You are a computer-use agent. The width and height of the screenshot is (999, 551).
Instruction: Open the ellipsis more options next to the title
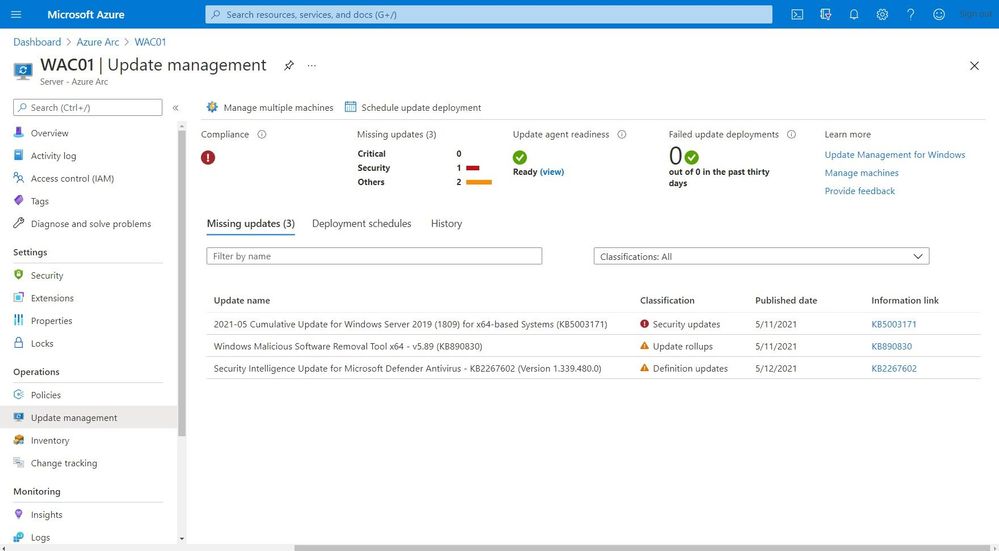(x=312, y=66)
